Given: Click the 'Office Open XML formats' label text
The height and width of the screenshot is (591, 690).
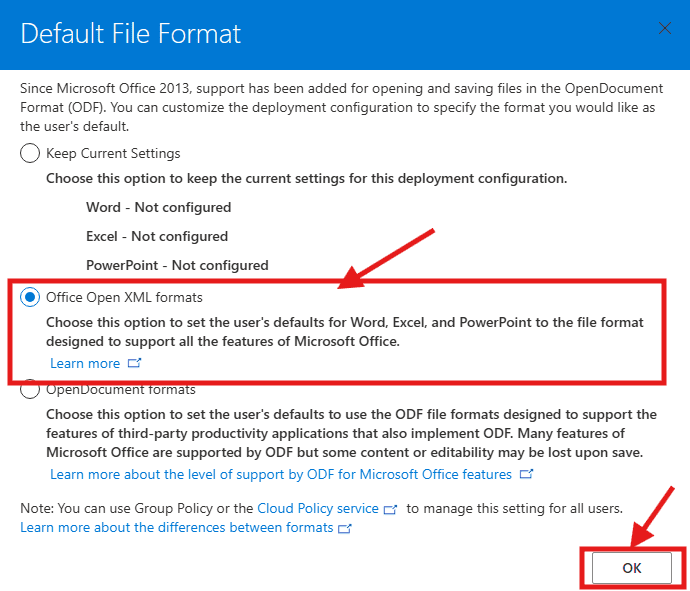Looking at the screenshot, I should 124,298.
